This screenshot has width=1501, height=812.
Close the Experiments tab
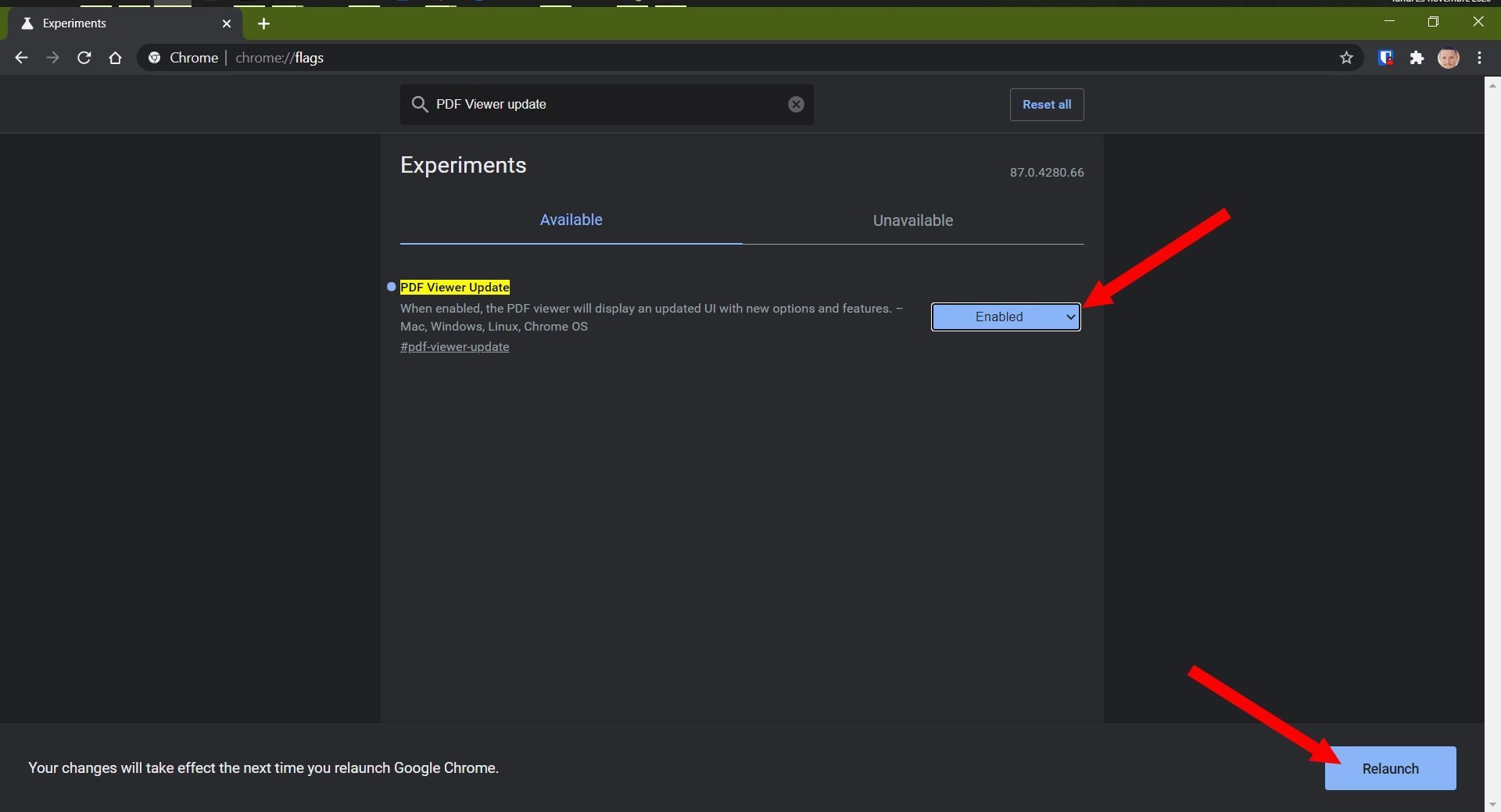click(227, 23)
